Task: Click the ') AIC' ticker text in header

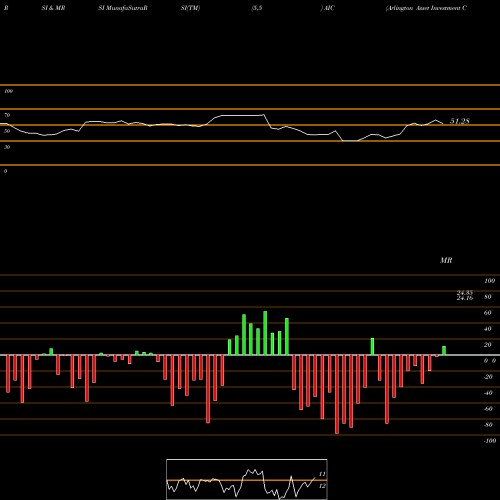Action: (327, 8)
